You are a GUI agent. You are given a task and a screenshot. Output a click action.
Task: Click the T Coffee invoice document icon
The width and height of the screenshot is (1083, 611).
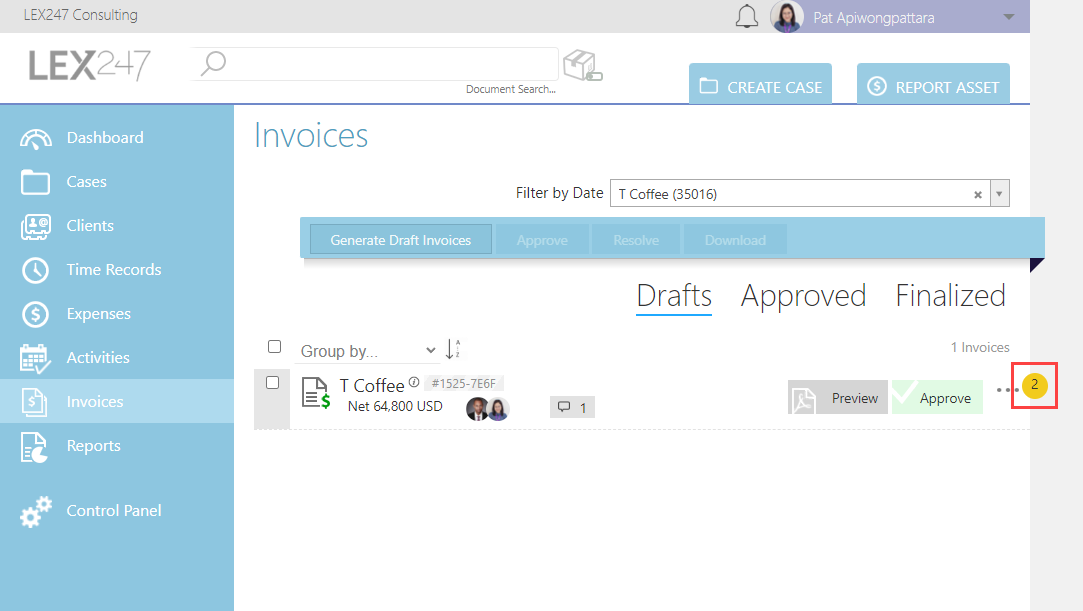click(316, 393)
